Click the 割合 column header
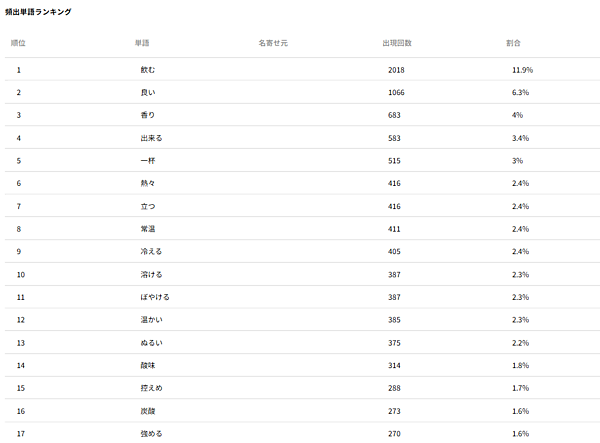 click(x=513, y=44)
